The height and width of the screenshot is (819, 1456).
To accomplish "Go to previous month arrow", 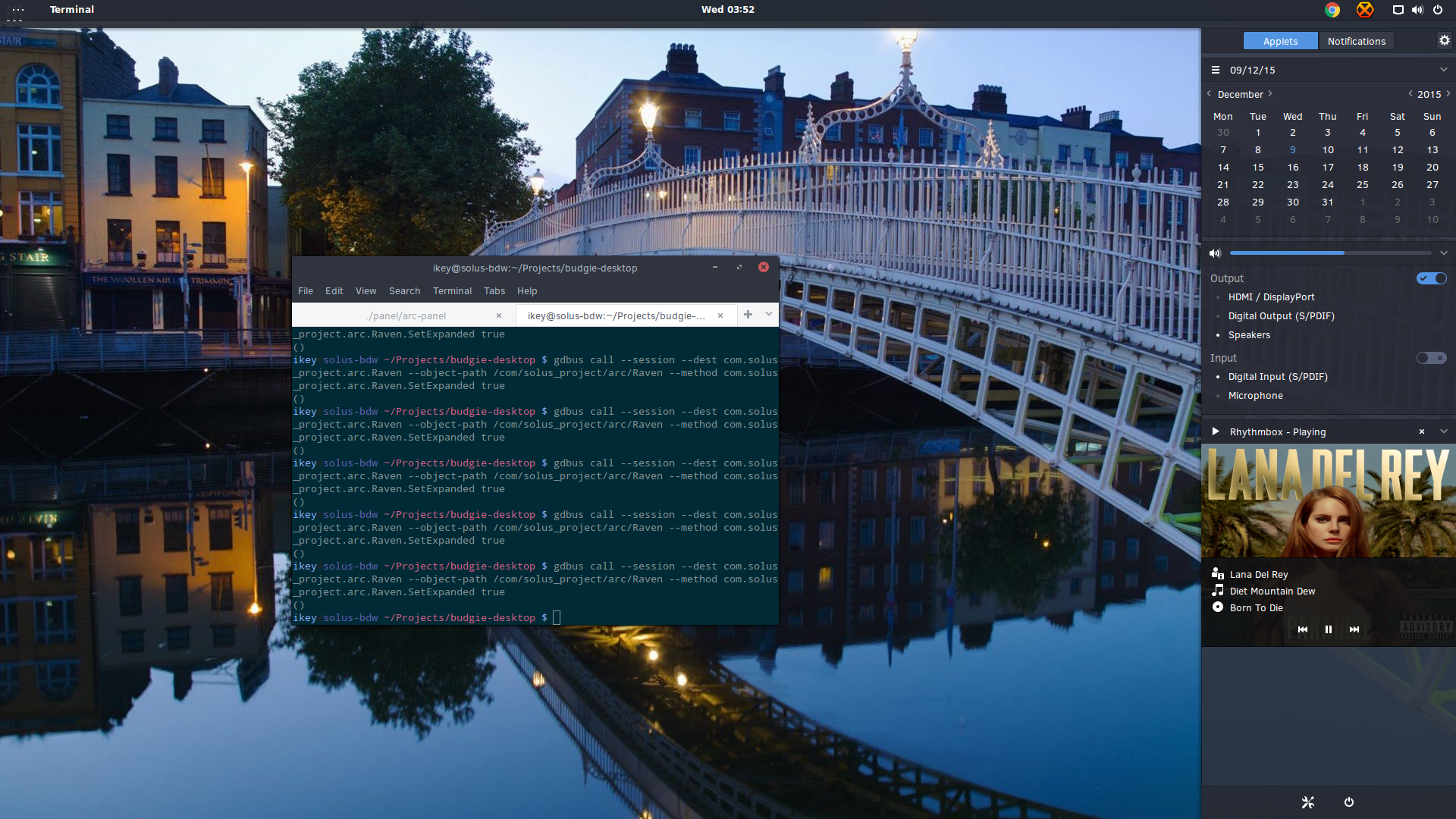I will pos(1209,94).
